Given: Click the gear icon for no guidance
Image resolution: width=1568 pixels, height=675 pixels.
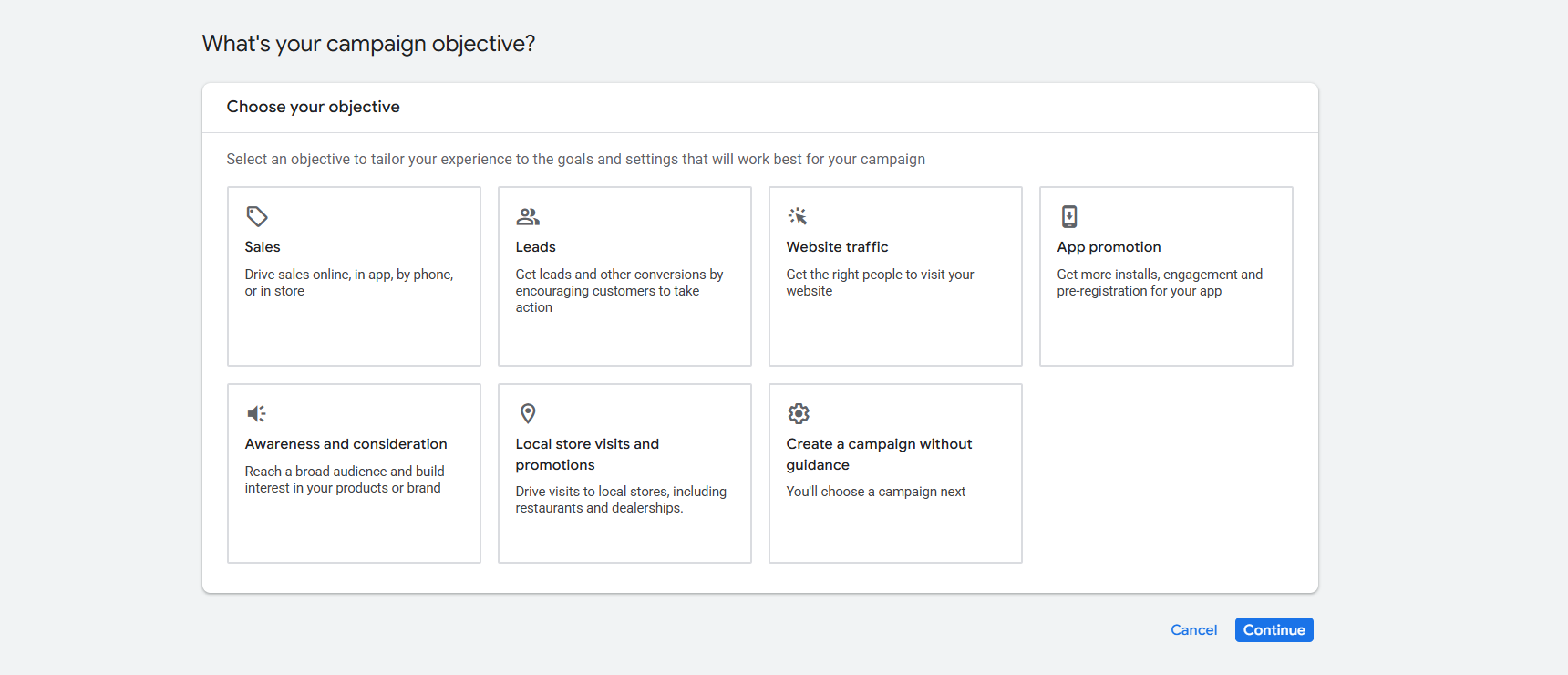Looking at the screenshot, I should 799,413.
